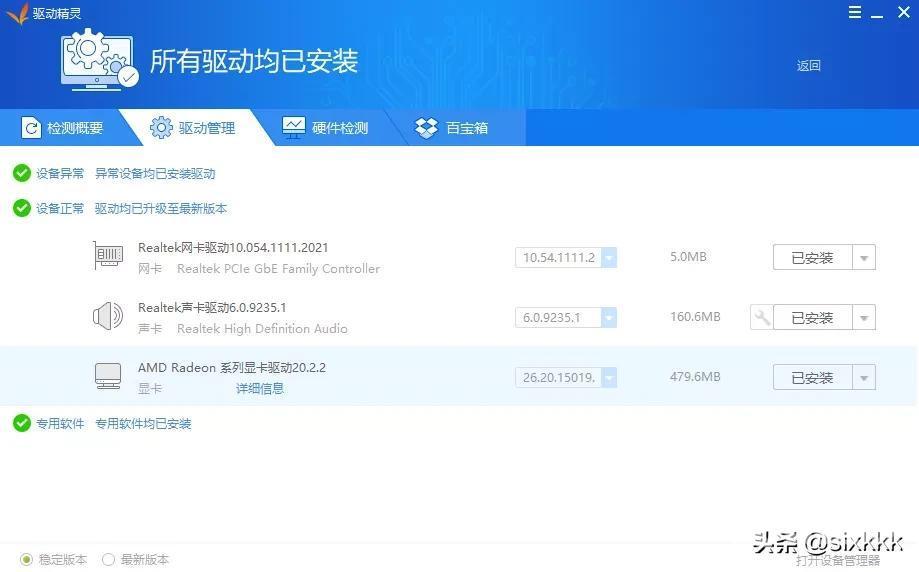Click the monitor gear header icon
The height and width of the screenshot is (572, 919).
(x=99, y=60)
